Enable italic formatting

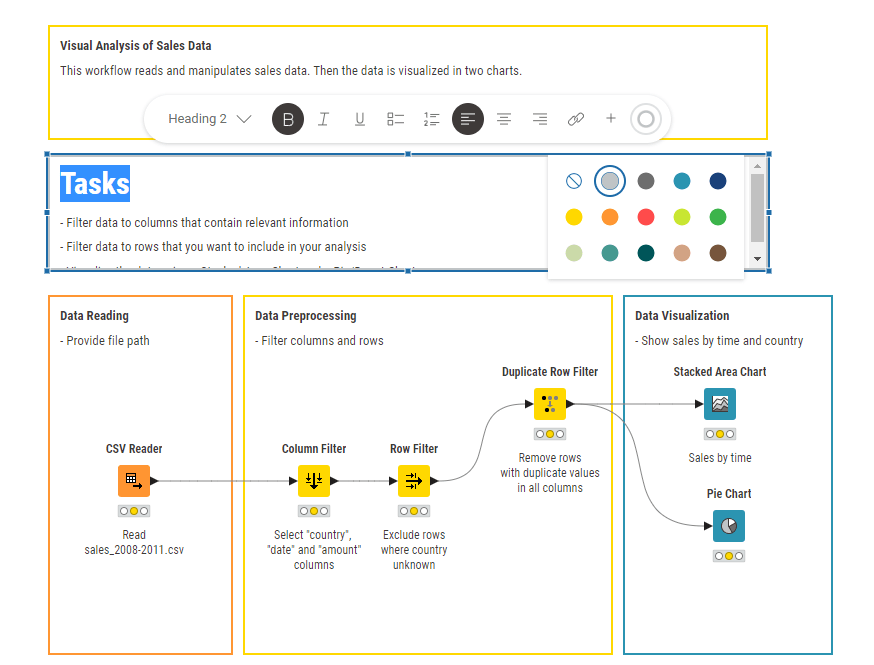click(x=323, y=119)
